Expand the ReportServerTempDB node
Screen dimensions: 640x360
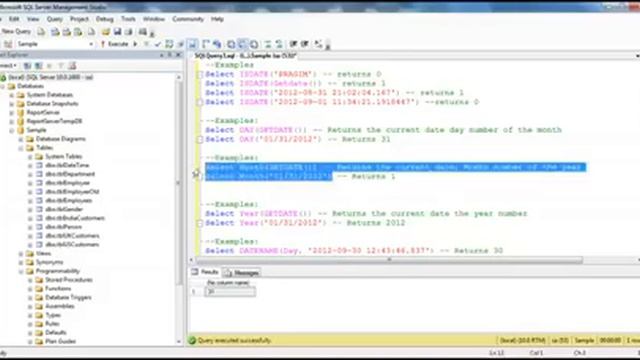pos(12,121)
